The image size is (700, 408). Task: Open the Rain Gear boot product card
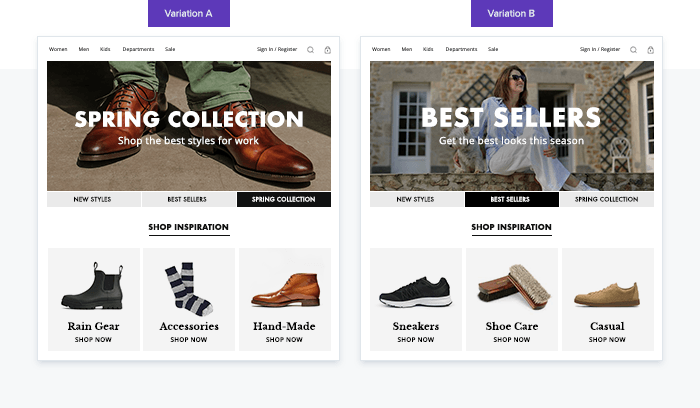click(x=94, y=299)
